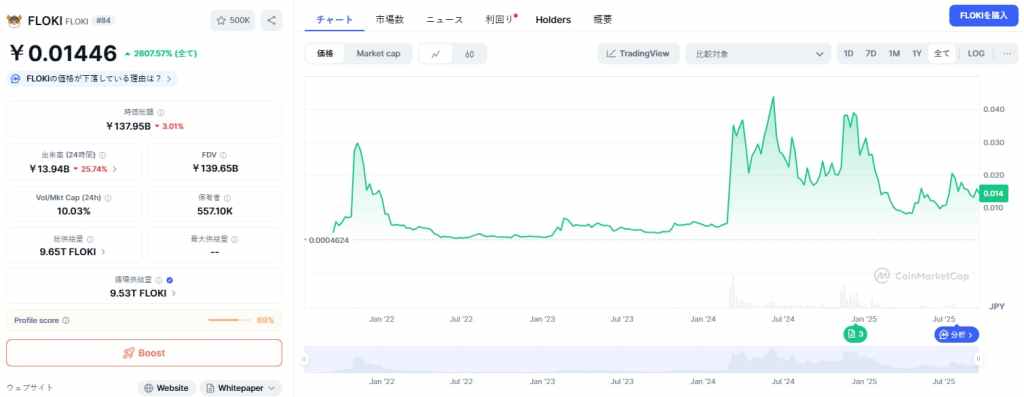Screen dimensions: 1024x397
Task: Show info icon for 出来高 (24時間)
Action: 103,155
